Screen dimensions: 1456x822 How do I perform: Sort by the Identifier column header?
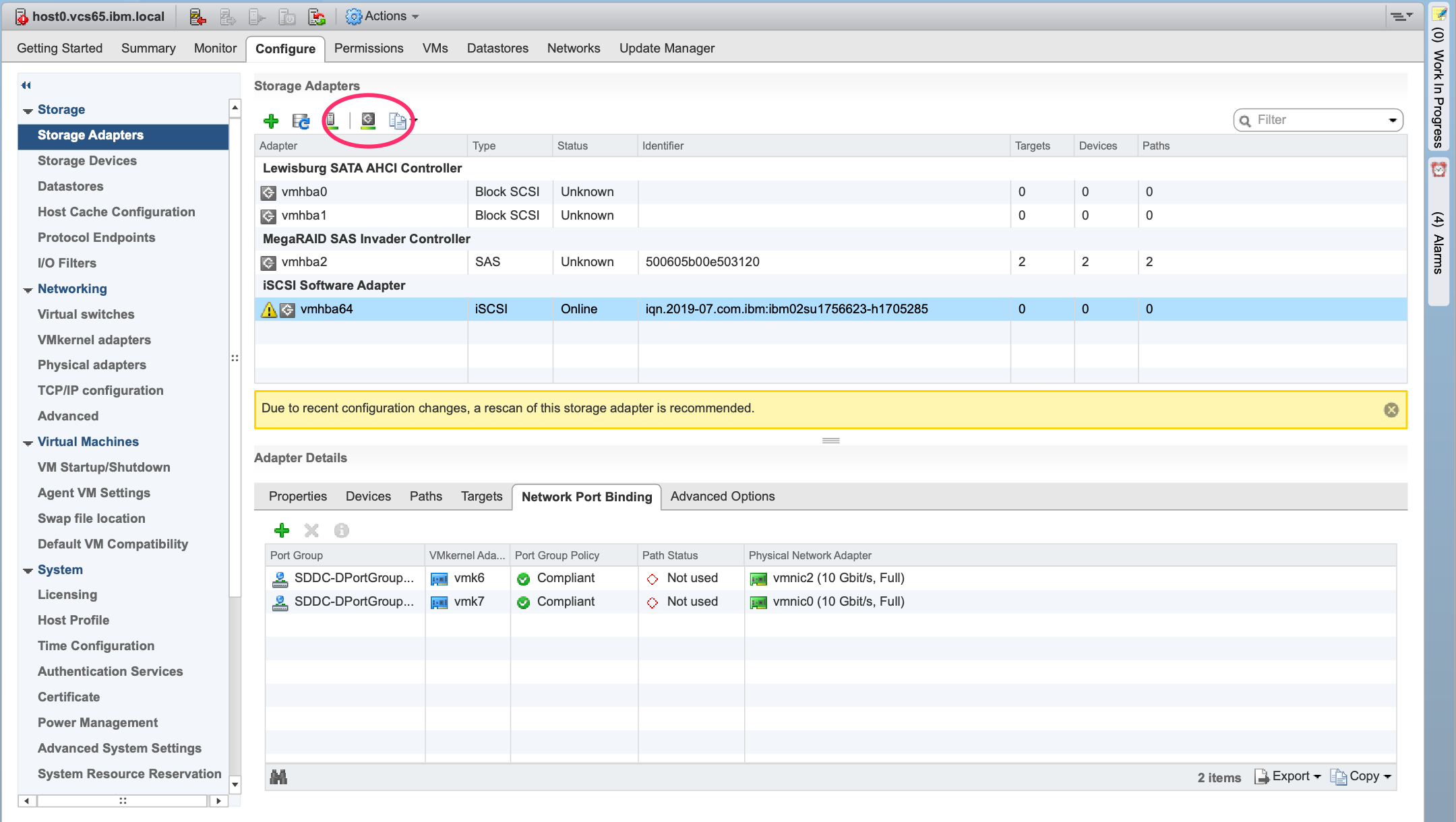[823, 146]
